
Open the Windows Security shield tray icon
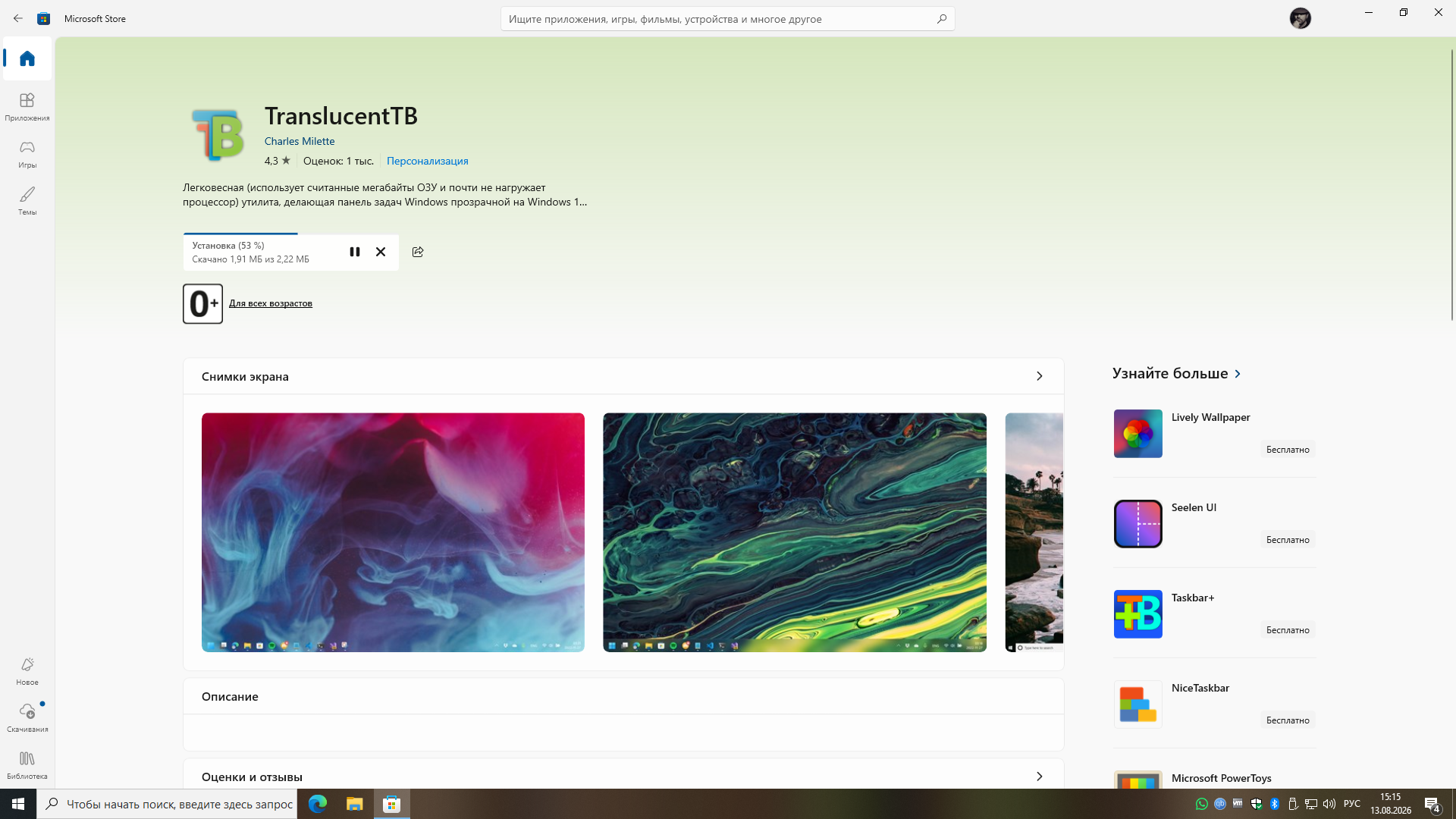pos(1257,804)
